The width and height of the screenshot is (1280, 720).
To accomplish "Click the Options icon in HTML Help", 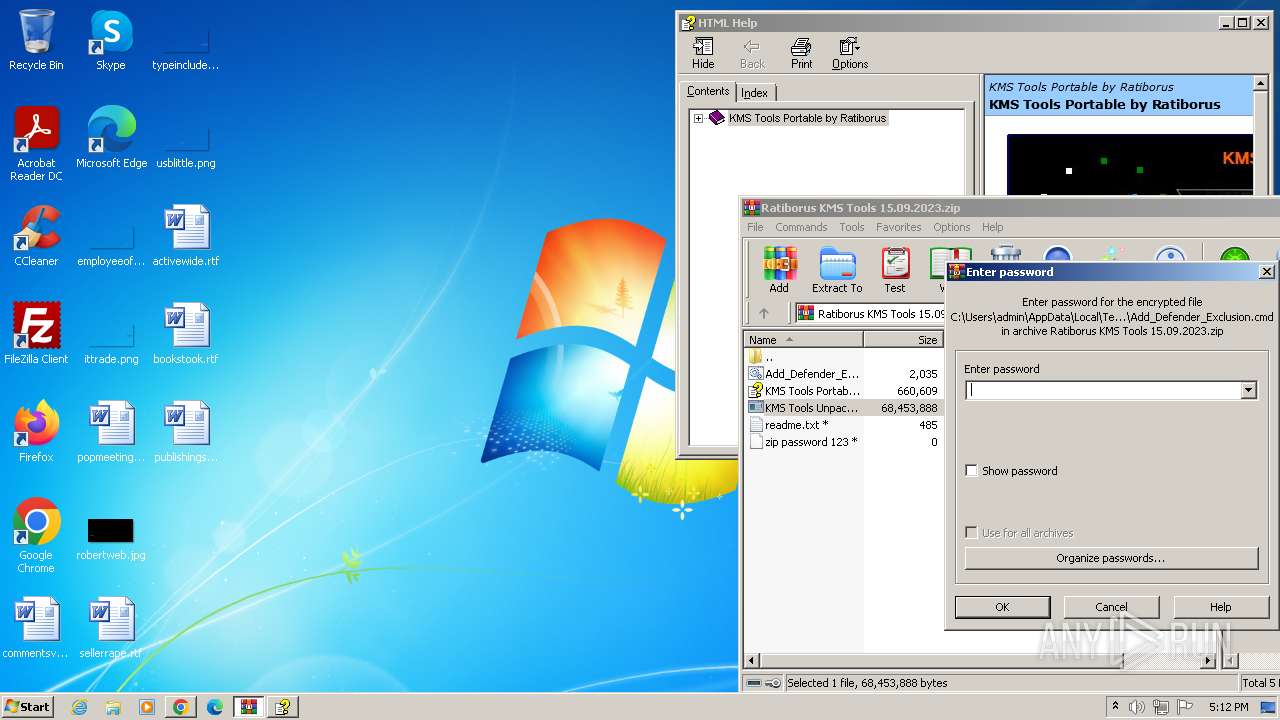I will pos(850,54).
